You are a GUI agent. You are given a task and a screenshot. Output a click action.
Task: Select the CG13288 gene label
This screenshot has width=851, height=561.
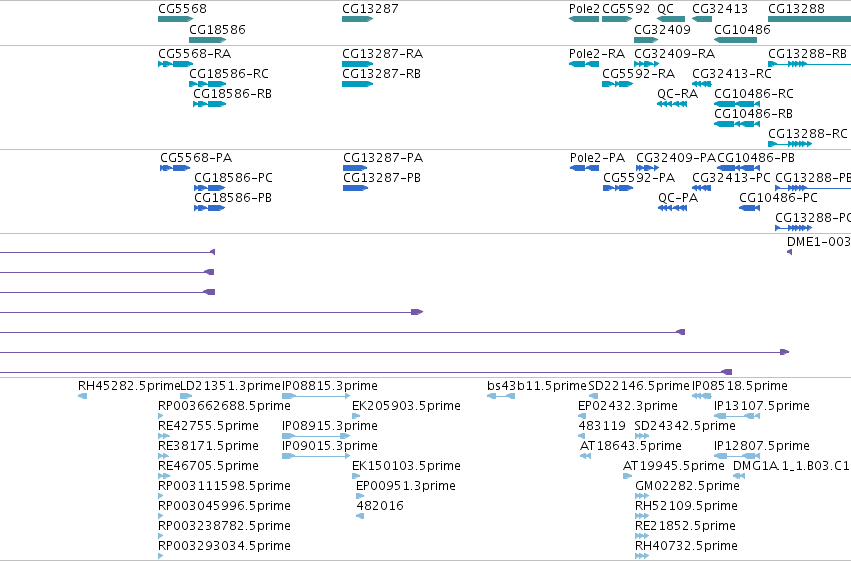[x=797, y=9]
